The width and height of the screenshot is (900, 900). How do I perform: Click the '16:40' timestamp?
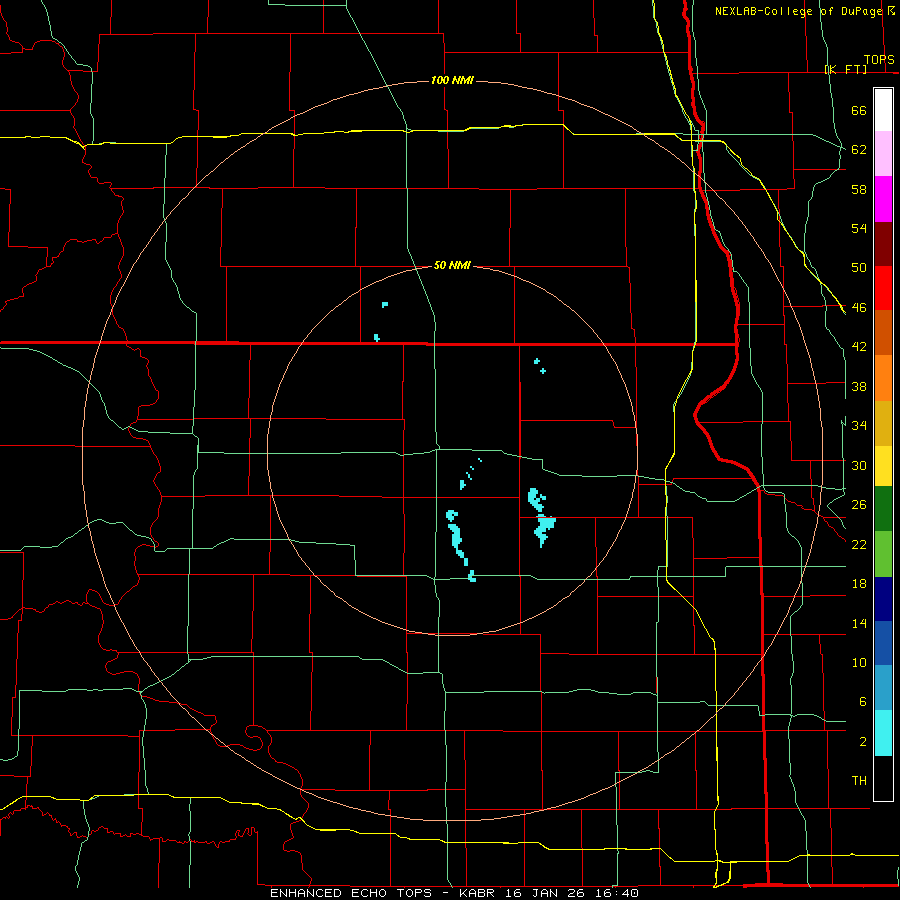point(617,893)
